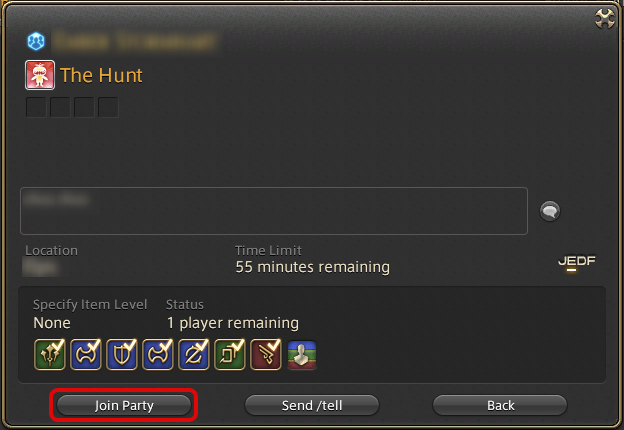Screen dimensions: 624x430
Task: Join the party with Join Party
Action: click(x=124, y=405)
